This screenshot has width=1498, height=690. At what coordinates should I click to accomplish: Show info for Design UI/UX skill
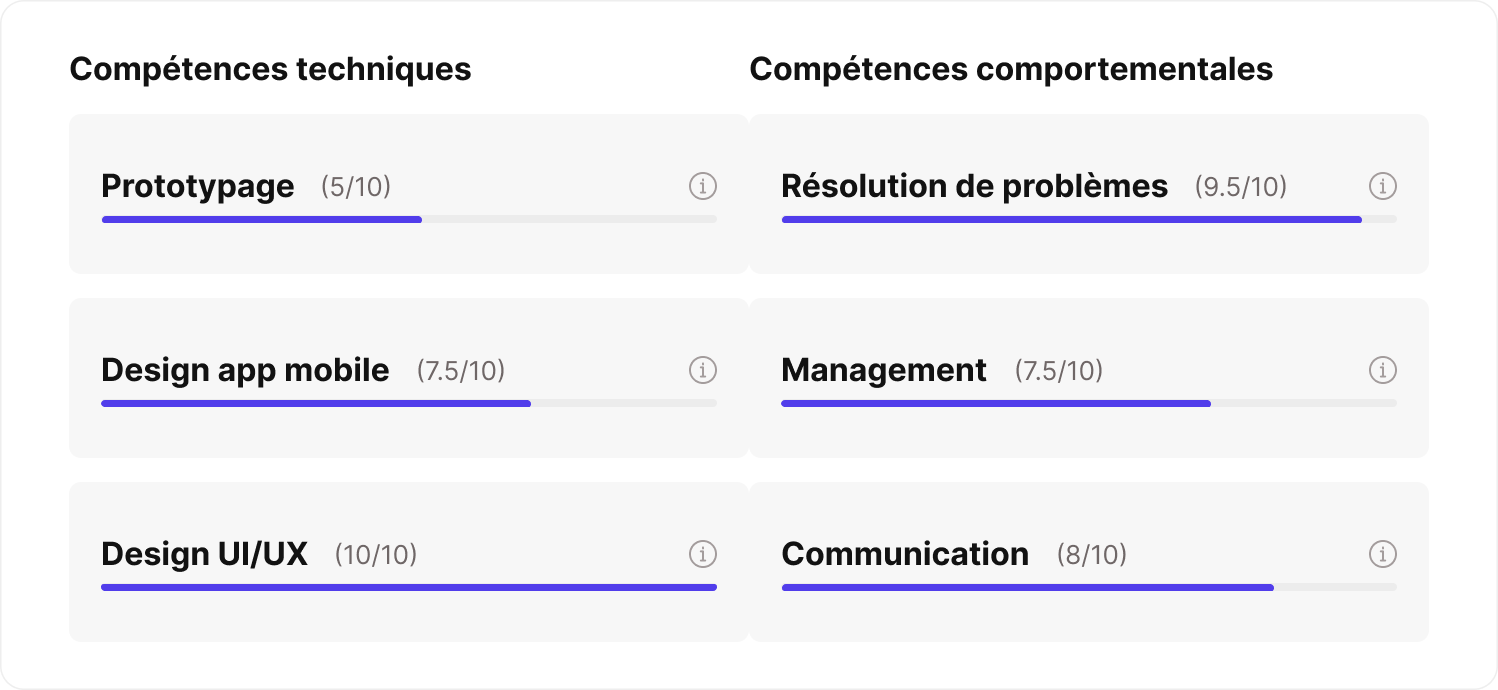703,554
